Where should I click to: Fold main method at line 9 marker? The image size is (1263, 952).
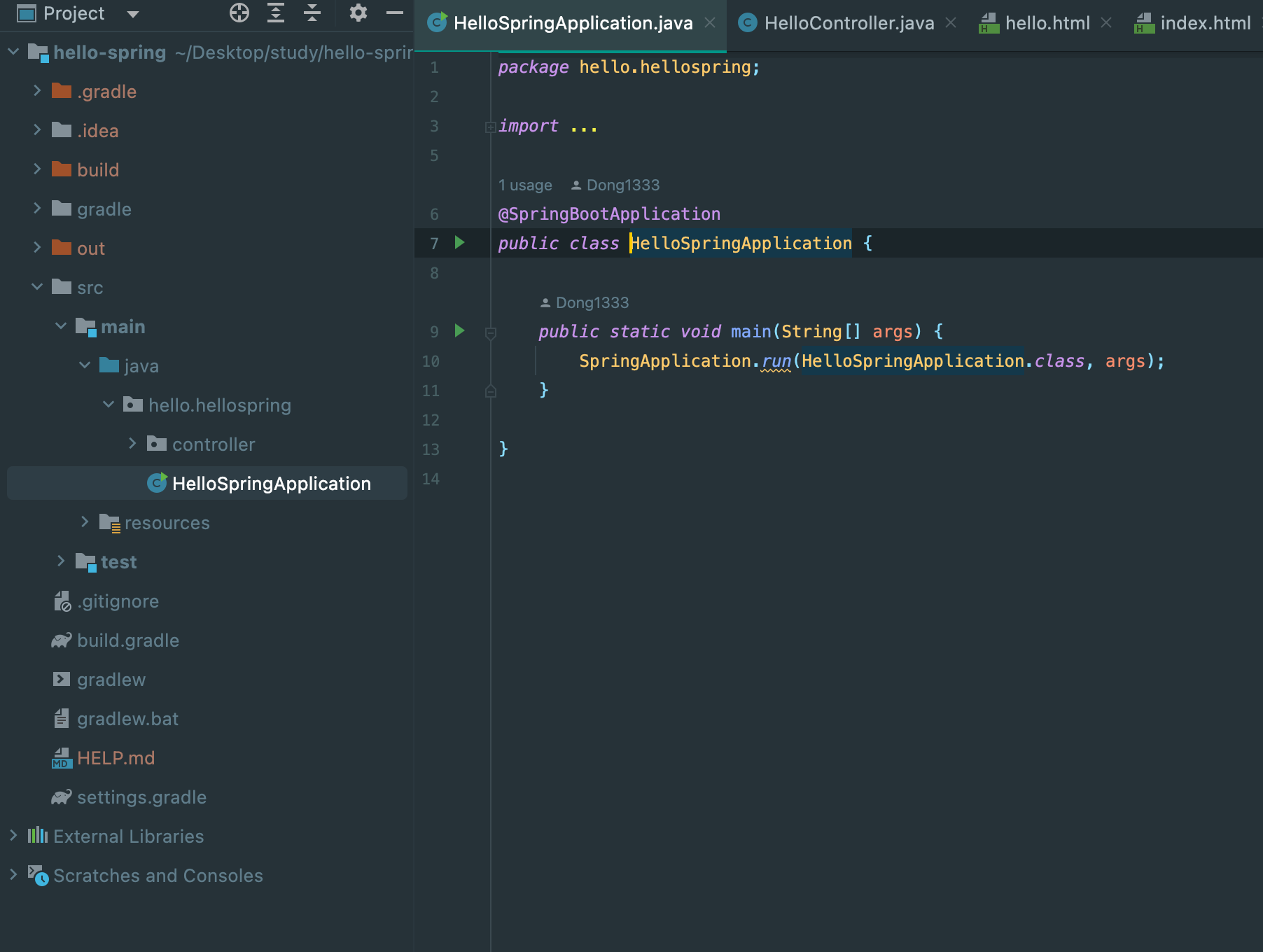coord(491,333)
